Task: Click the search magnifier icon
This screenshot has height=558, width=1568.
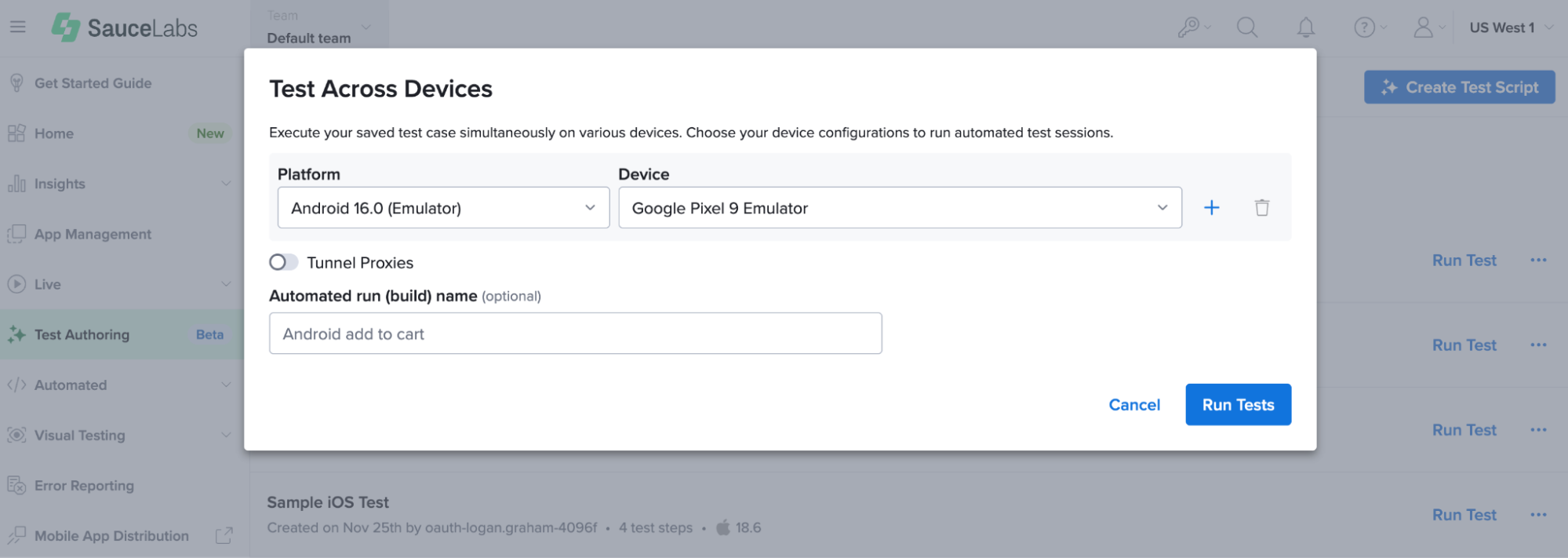Action: click(x=1246, y=28)
